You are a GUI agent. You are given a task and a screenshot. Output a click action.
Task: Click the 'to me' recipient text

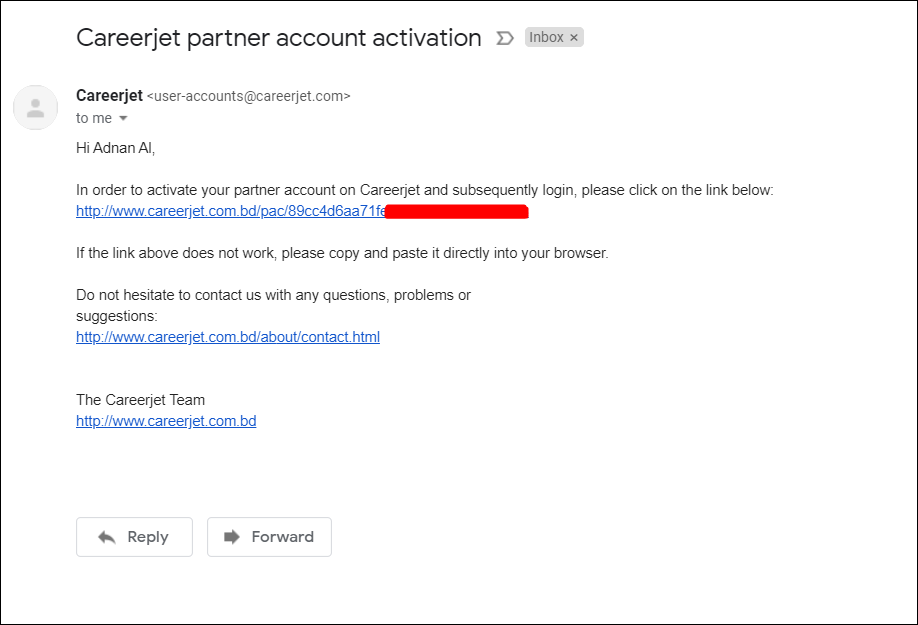pos(94,118)
